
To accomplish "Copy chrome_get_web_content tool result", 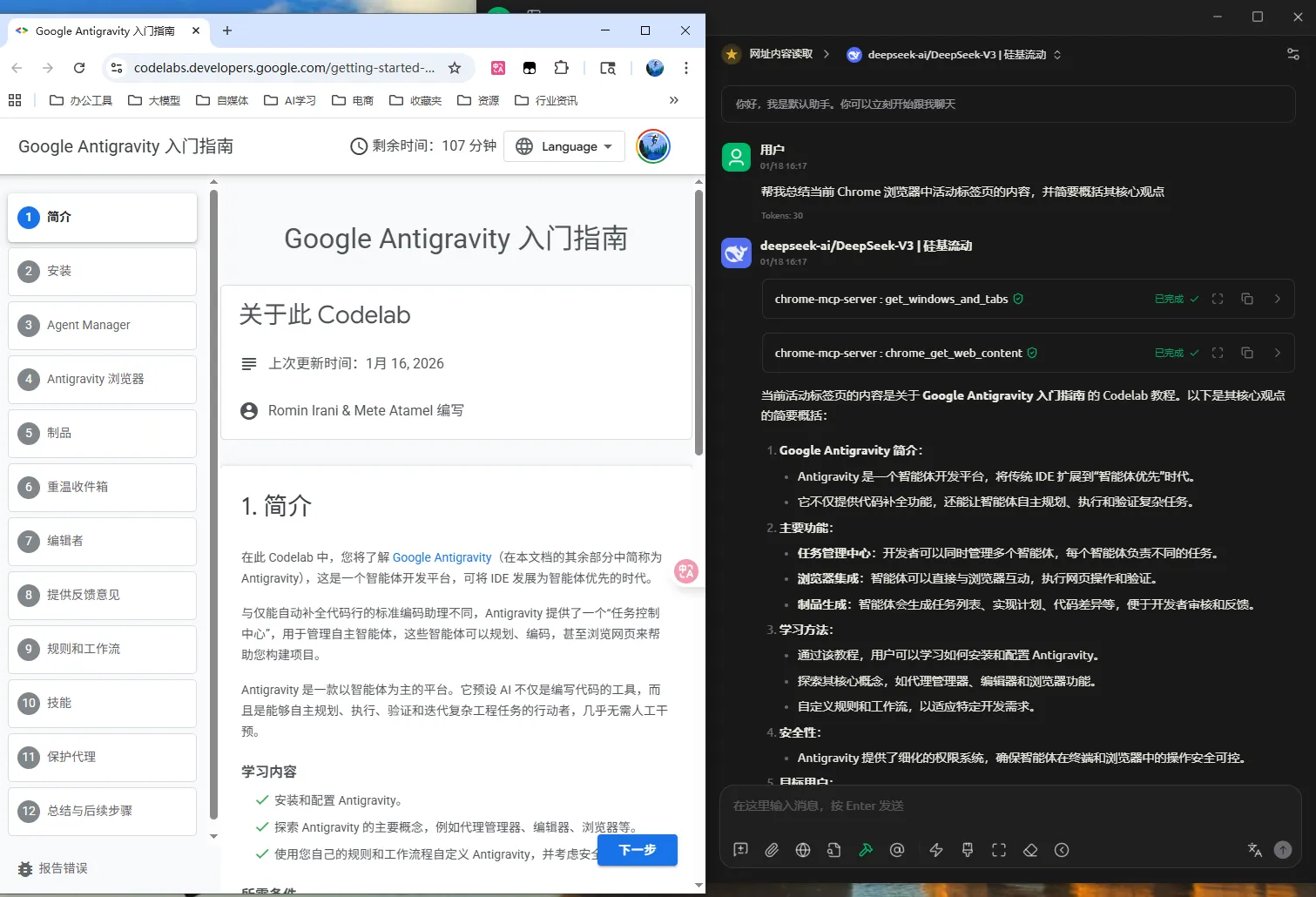I will point(1247,353).
